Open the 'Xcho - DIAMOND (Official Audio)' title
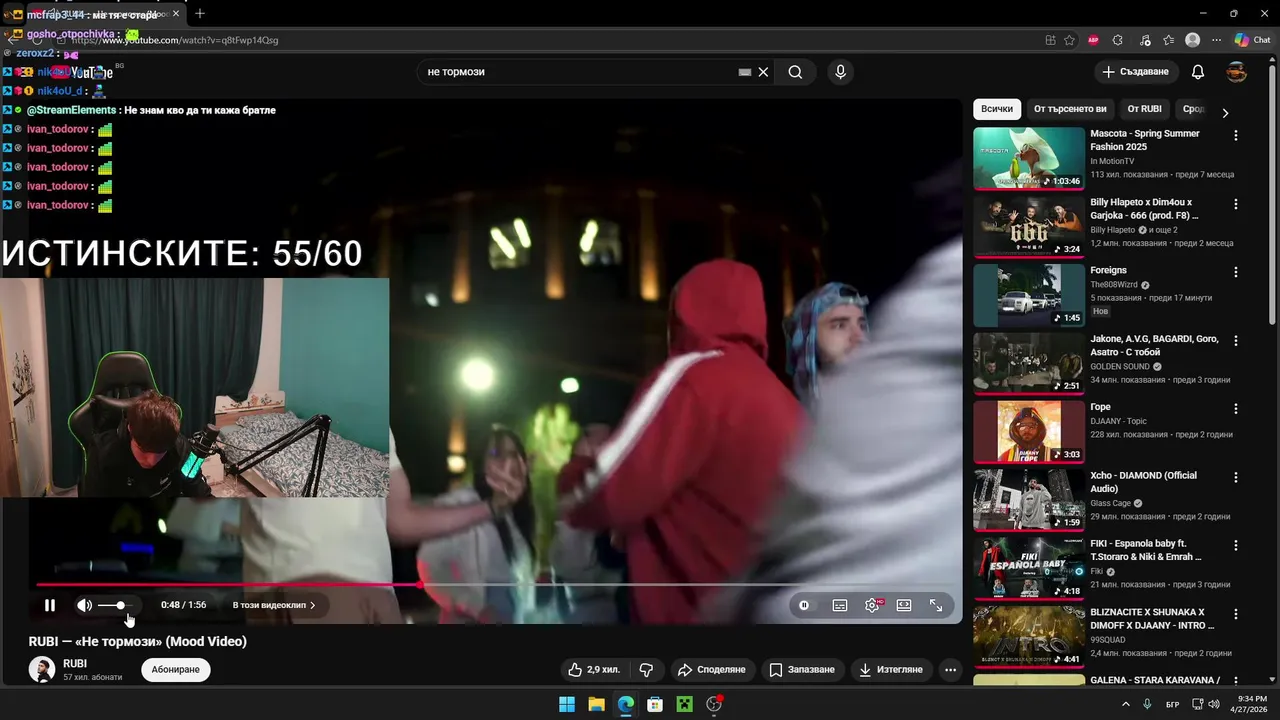Screen dimensions: 1280x720 point(1143,482)
